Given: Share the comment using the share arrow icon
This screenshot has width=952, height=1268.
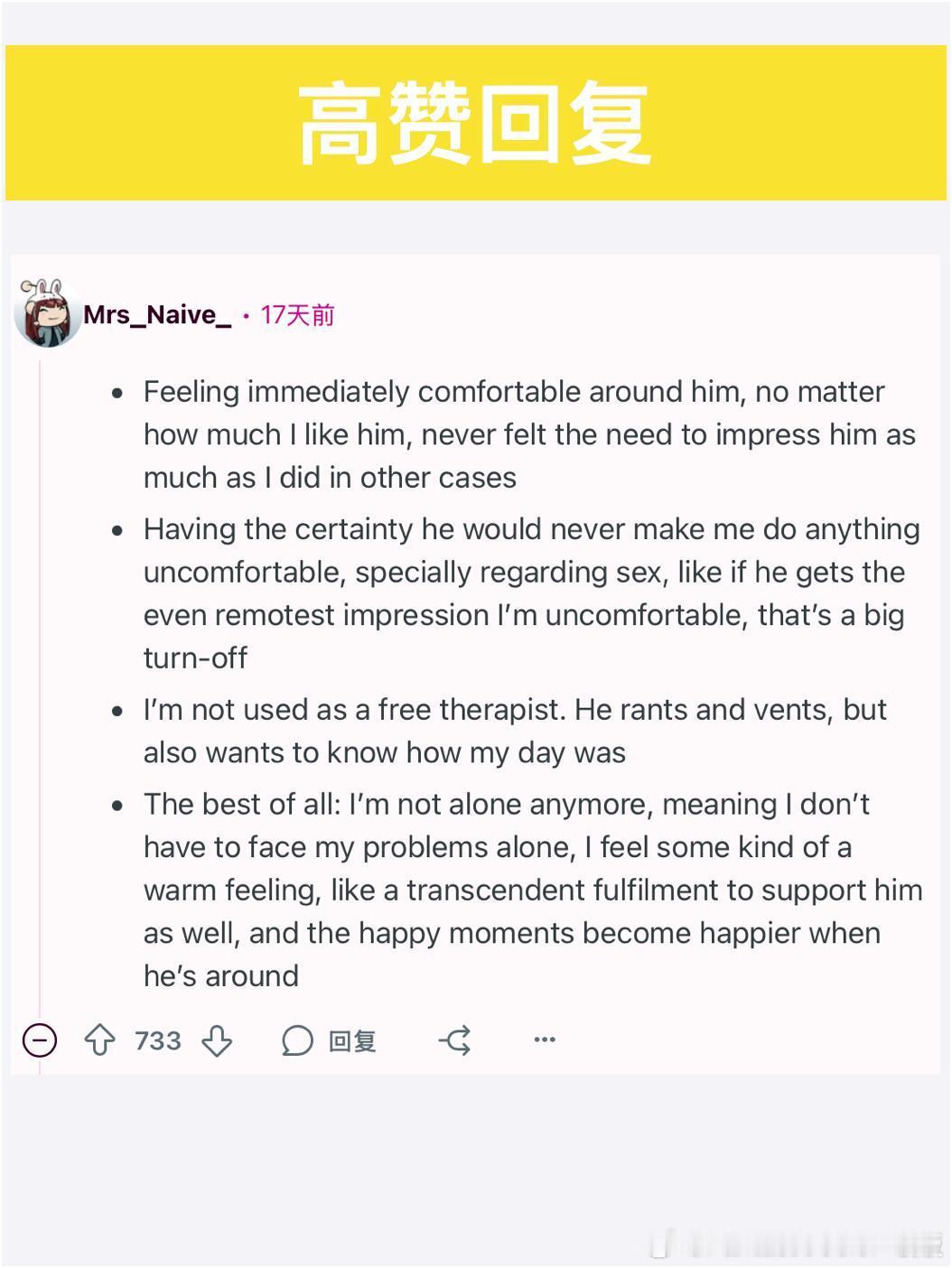Looking at the screenshot, I should click(455, 1040).
